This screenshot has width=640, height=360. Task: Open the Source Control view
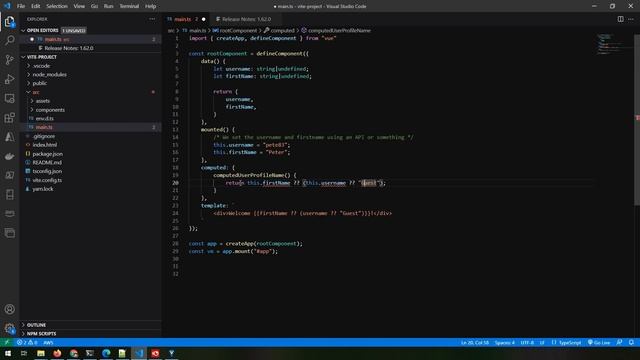[9, 60]
